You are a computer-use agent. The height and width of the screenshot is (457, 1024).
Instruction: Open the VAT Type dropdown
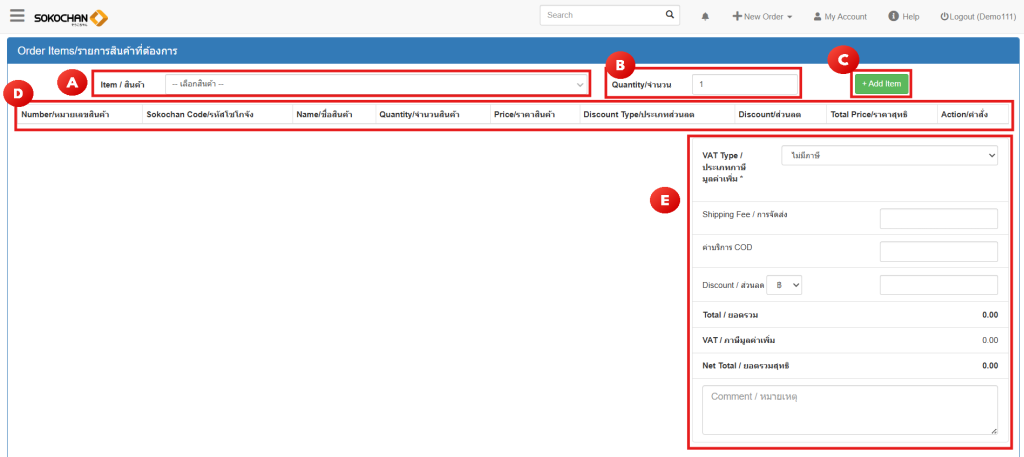(x=888, y=155)
